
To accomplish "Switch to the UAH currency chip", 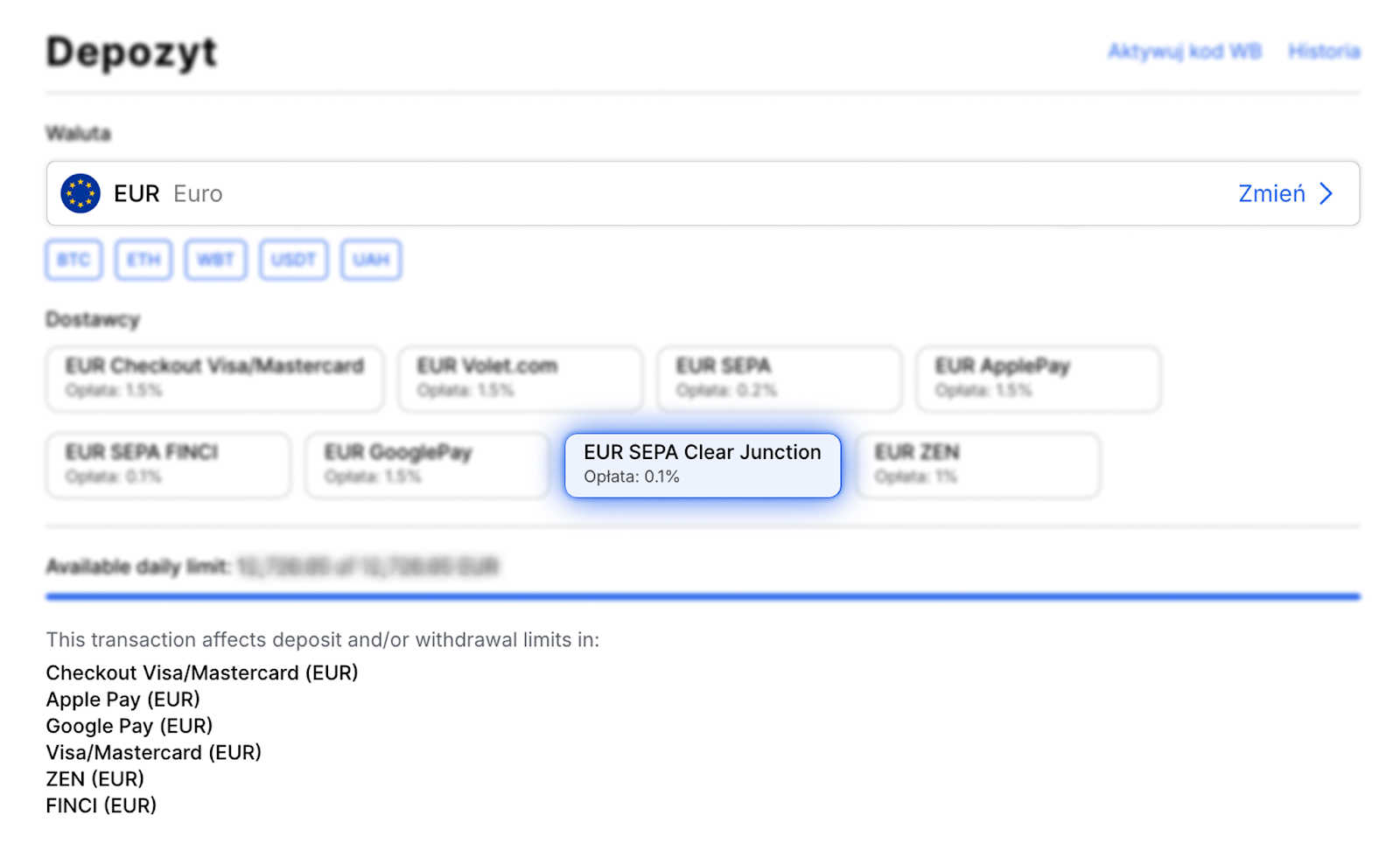I will point(371,260).
